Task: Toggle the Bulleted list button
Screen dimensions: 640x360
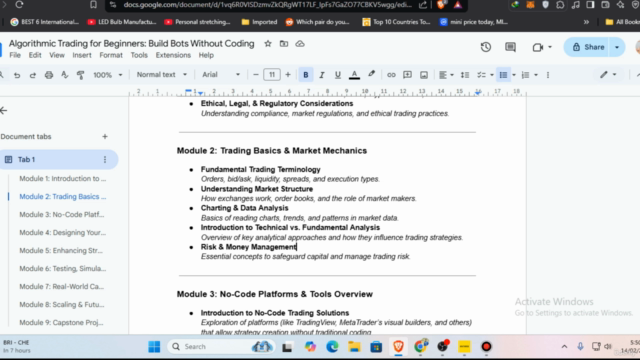Action: coord(503,75)
